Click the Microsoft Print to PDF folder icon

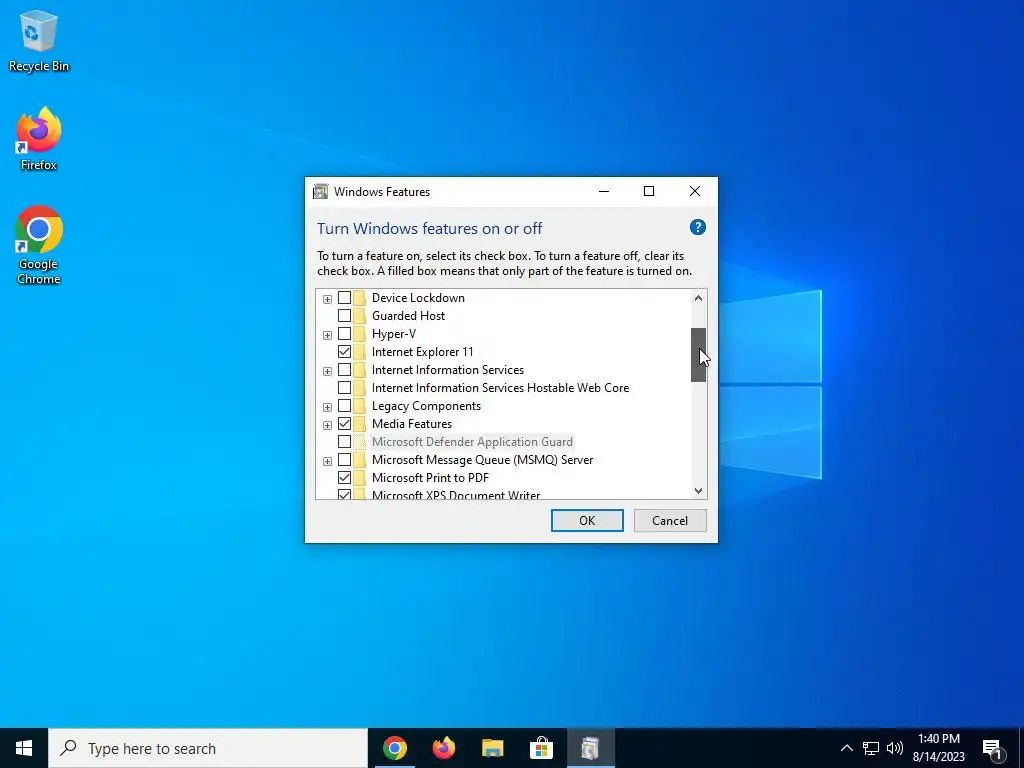pyautogui.click(x=359, y=477)
